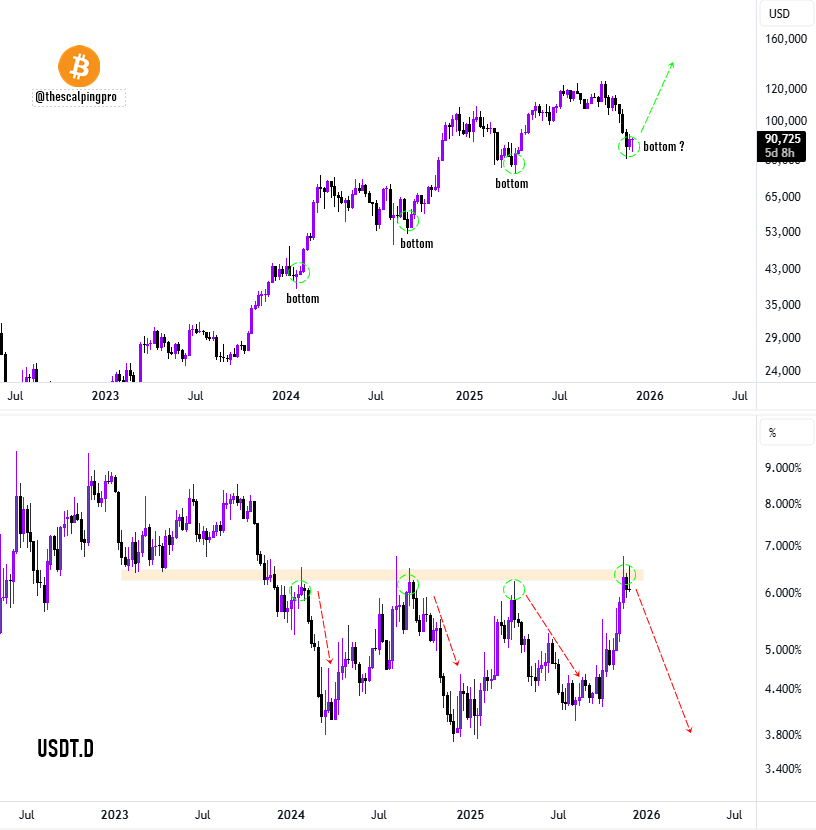Click the green circle beside "bottom ?" text
816x830 pixels.
(628, 147)
